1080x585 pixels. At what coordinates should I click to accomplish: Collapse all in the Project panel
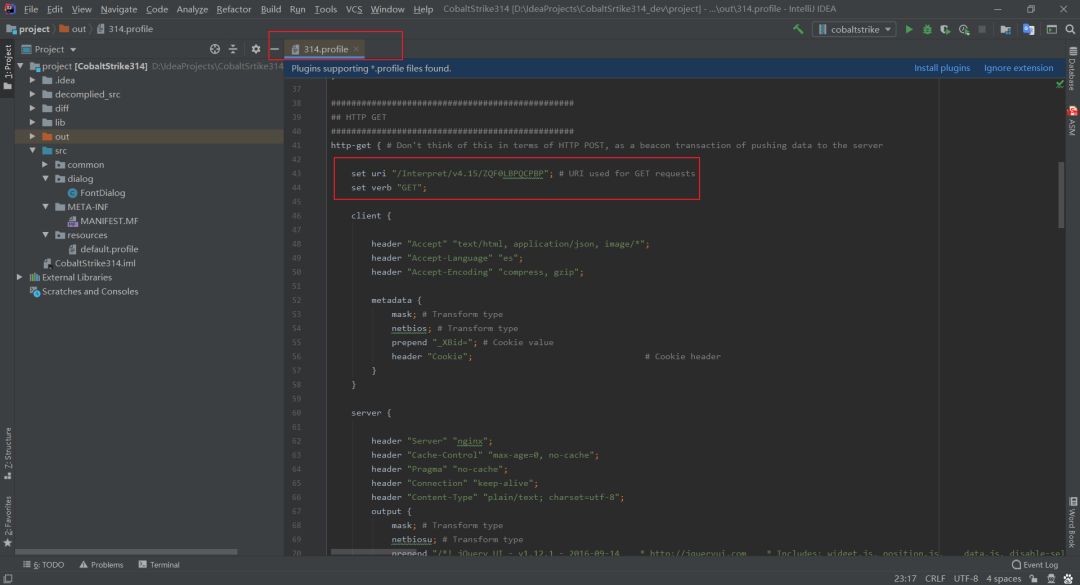tap(233, 49)
